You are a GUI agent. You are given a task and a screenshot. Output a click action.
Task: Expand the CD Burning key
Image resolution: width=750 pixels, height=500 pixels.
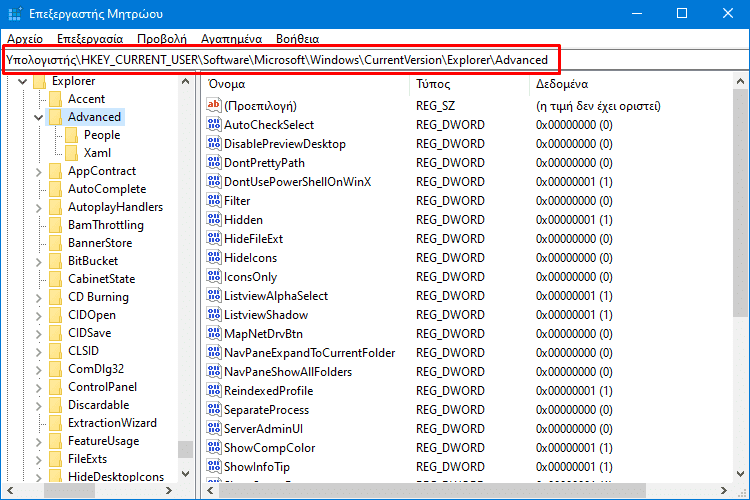tap(39, 297)
